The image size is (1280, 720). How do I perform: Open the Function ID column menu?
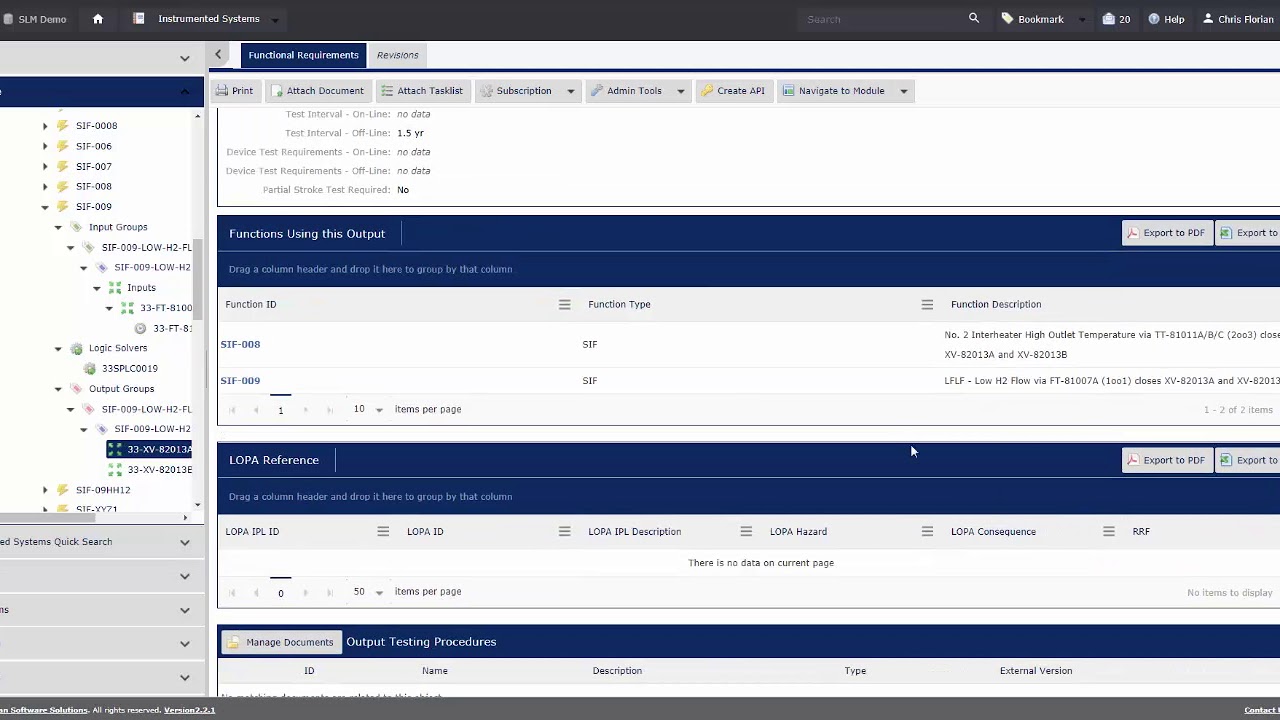(564, 305)
